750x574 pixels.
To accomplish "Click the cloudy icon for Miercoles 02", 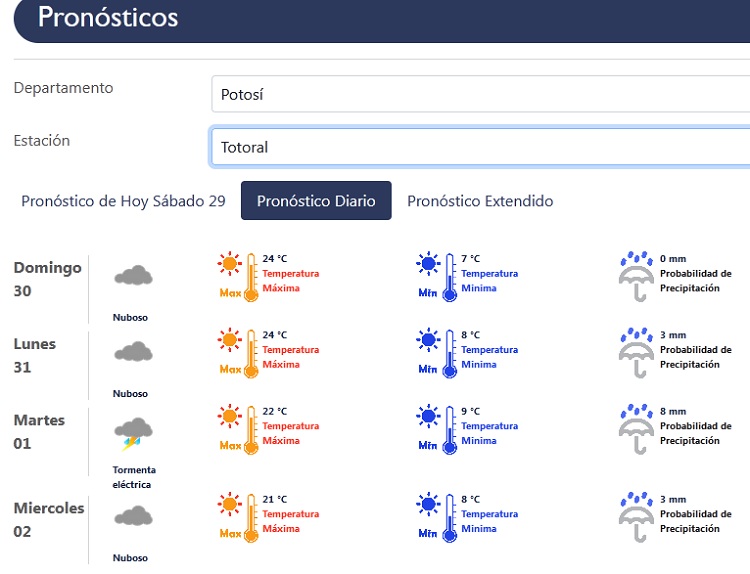I will click(132, 516).
